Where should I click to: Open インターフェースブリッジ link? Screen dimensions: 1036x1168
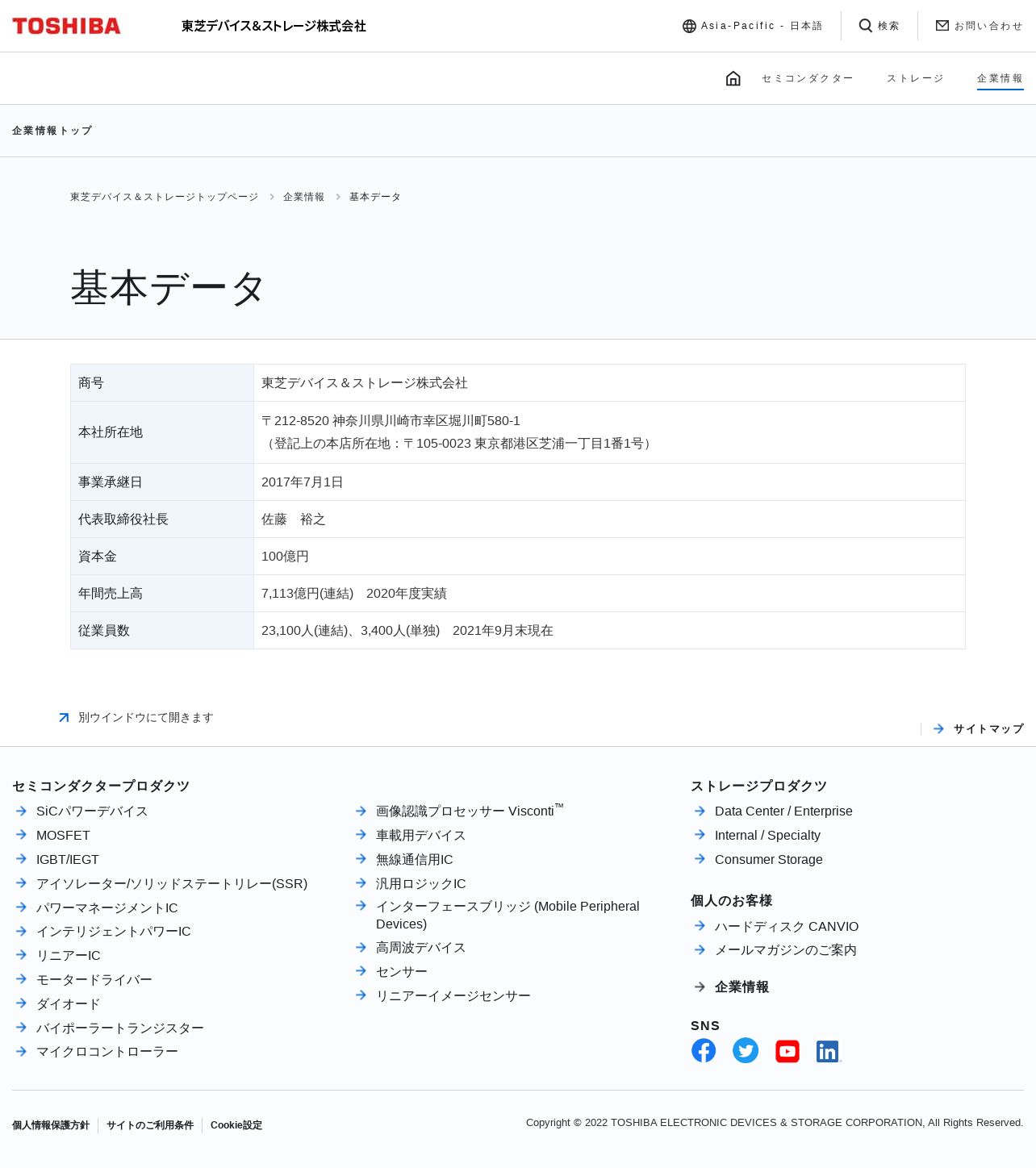click(508, 915)
